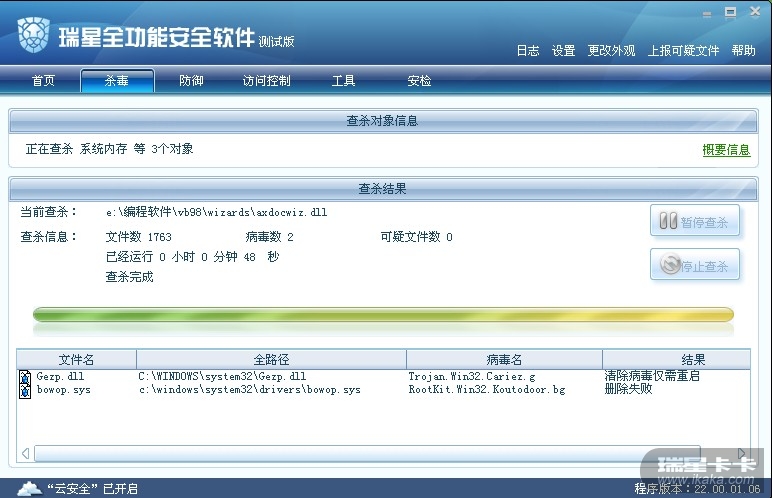Click path C:\WINDOWS\system32\Gezp.dll

click(x=222, y=377)
